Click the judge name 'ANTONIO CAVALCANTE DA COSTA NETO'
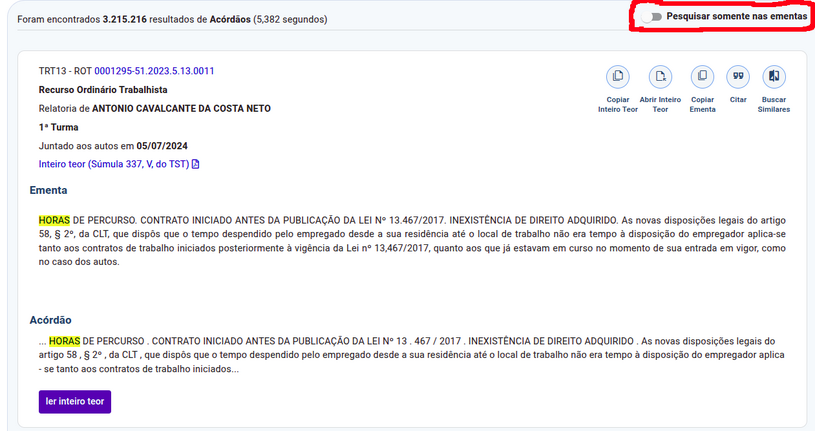 pyautogui.click(x=181, y=109)
